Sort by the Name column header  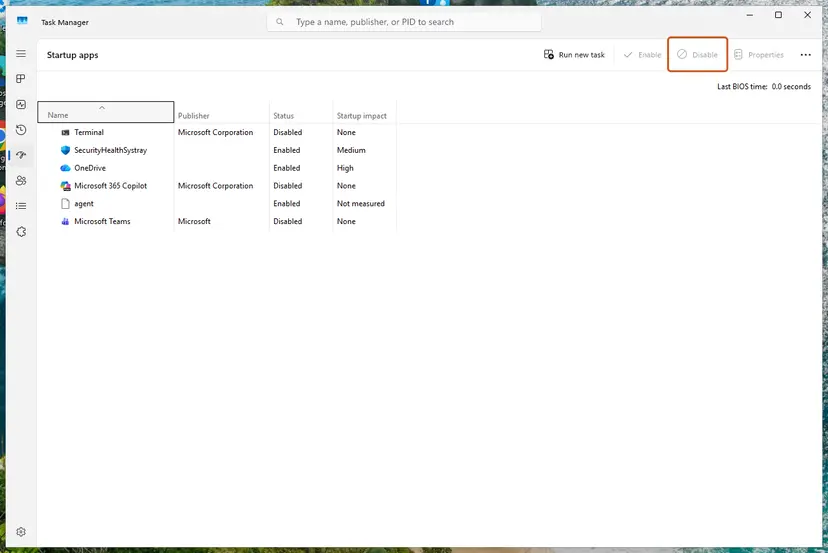pos(106,112)
